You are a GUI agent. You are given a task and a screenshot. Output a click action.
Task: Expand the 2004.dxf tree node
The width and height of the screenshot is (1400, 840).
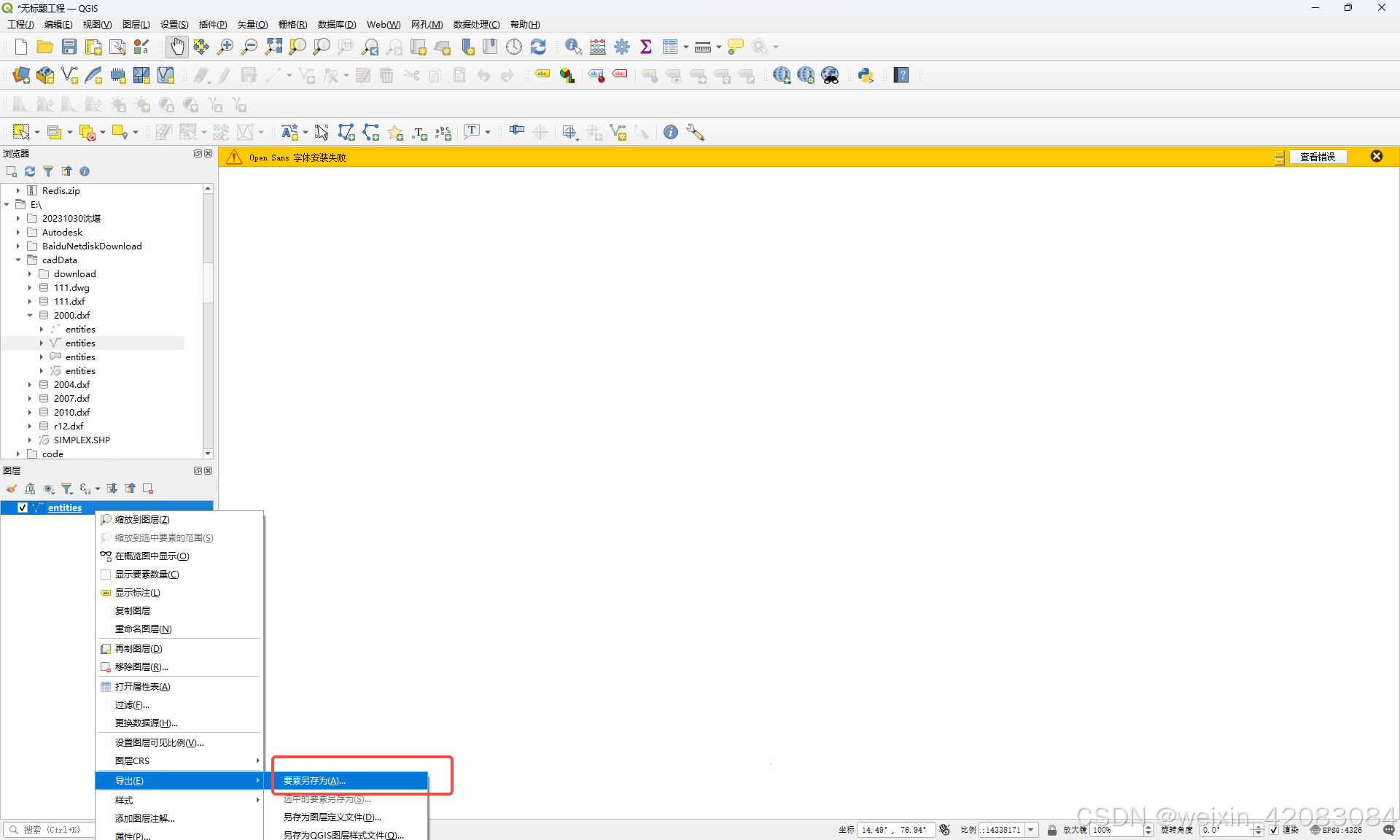click(30, 385)
